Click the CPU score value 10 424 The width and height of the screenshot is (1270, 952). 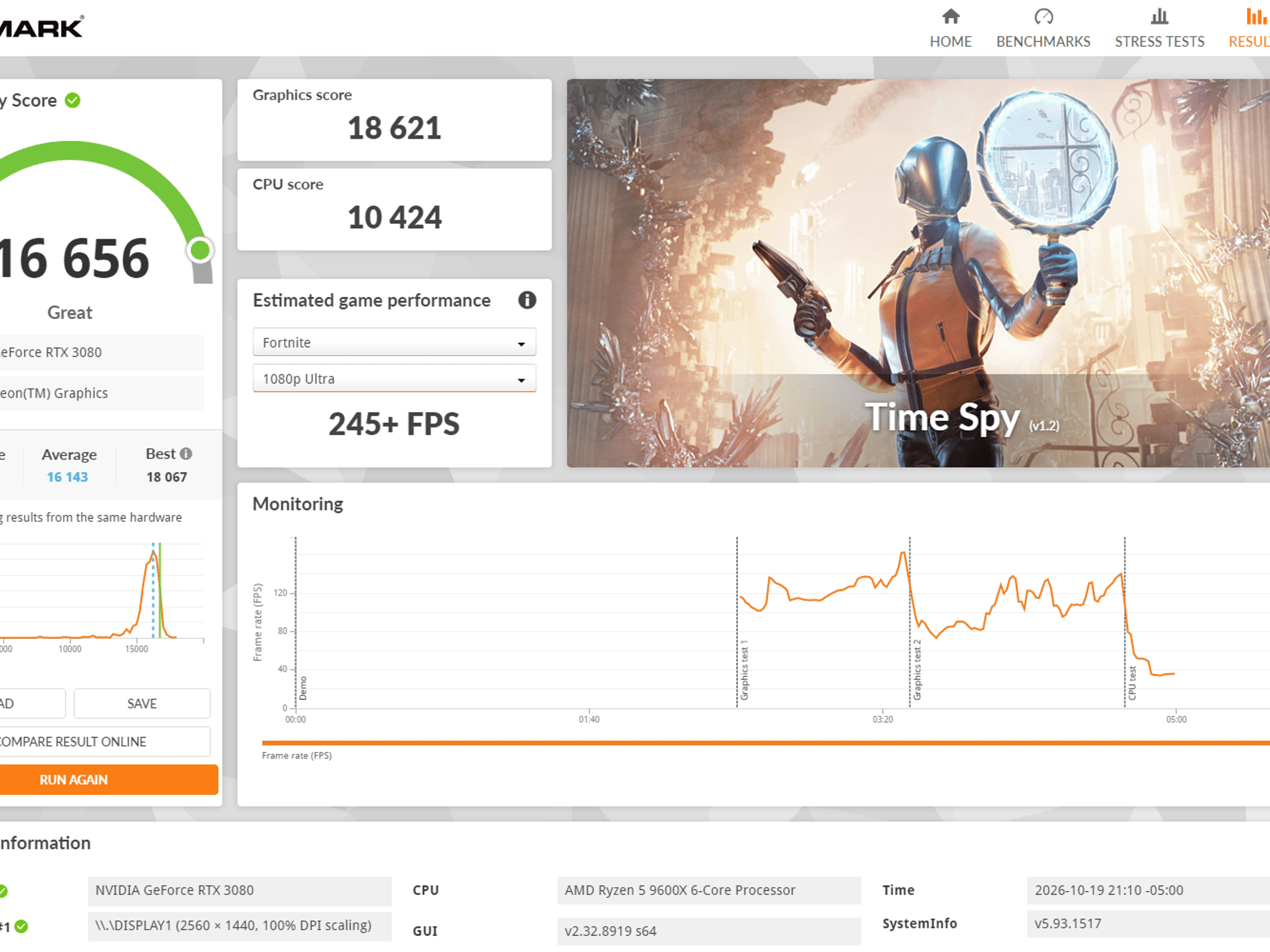[x=394, y=218]
